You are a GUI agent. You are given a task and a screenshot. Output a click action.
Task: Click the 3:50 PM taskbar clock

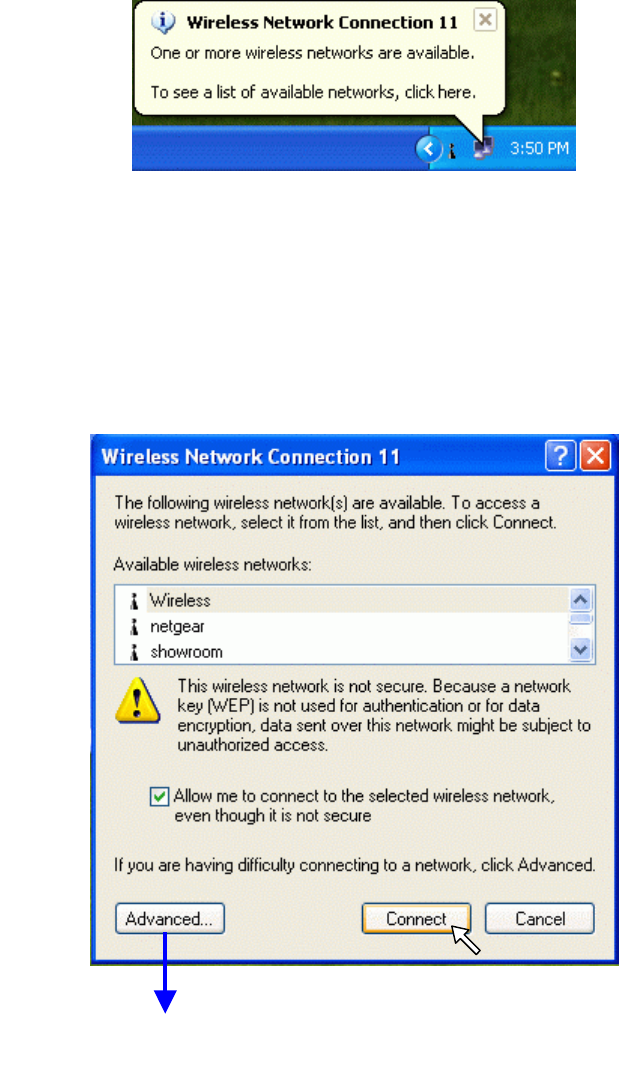539,148
